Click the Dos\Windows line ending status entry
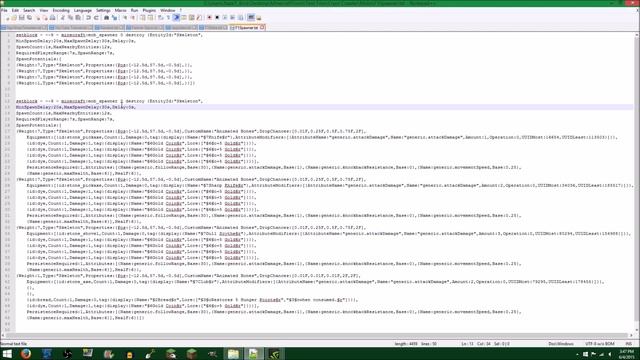640x360 pixels. pyautogui.click(x=561, y=344)
